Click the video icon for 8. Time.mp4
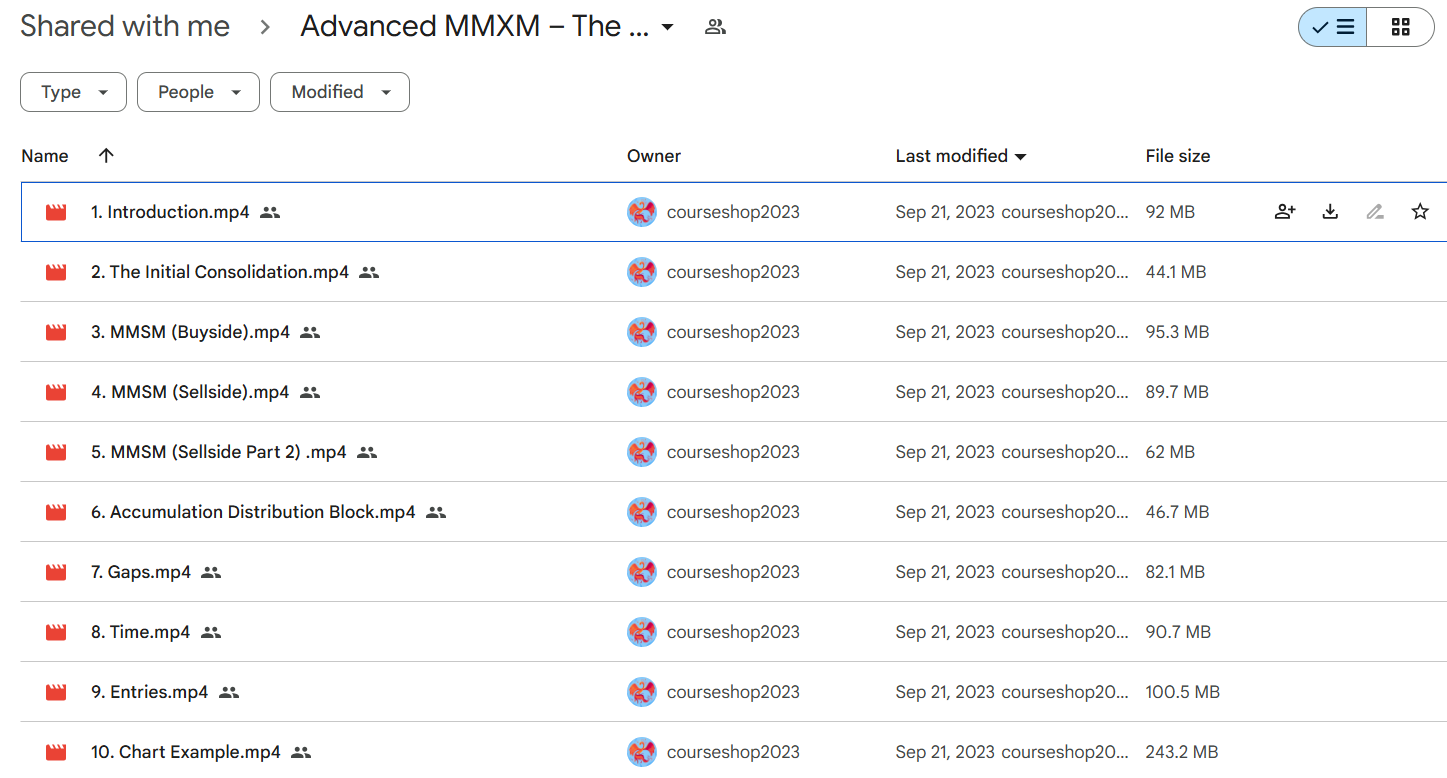The width and height of the screenshot is (1447, 778). [x=56, y=632]
